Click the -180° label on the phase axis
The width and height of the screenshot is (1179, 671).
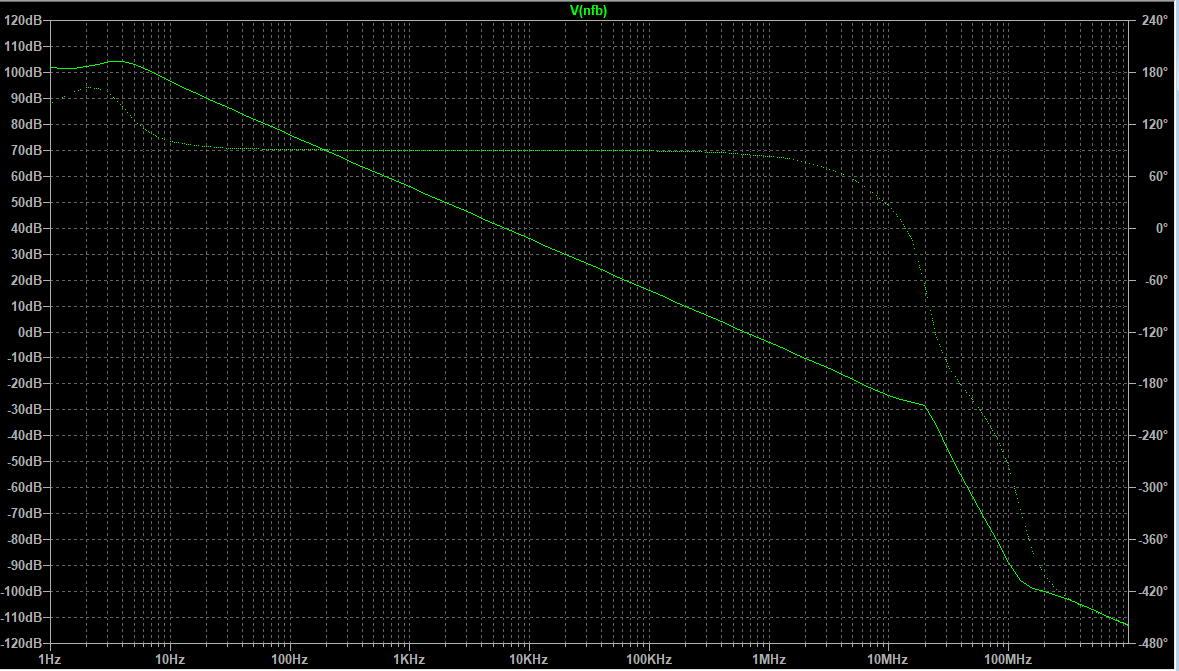(x=1153, y=384)
